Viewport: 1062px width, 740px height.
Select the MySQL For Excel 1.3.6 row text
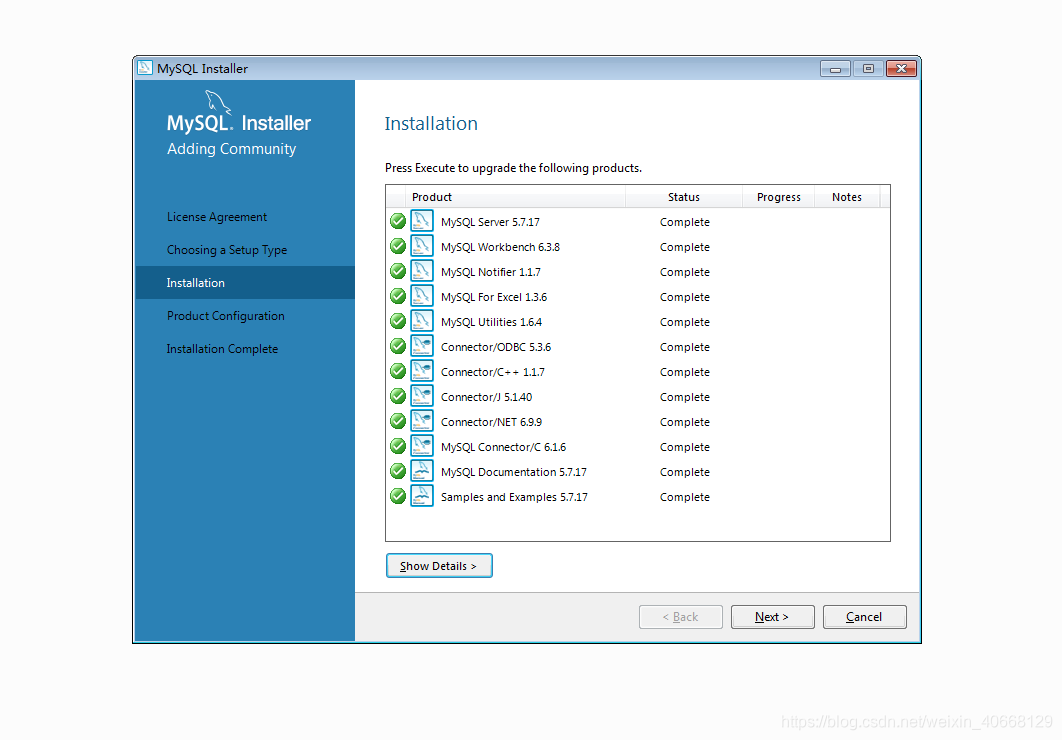(494, 297)
